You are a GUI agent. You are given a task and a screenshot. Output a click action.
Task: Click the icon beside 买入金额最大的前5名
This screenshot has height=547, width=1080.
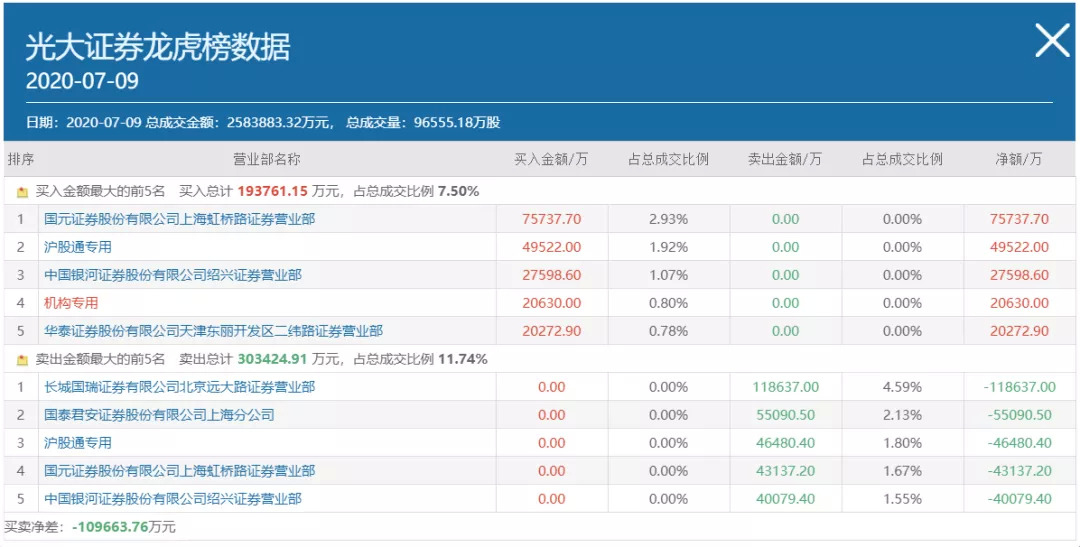pos(22,192)
